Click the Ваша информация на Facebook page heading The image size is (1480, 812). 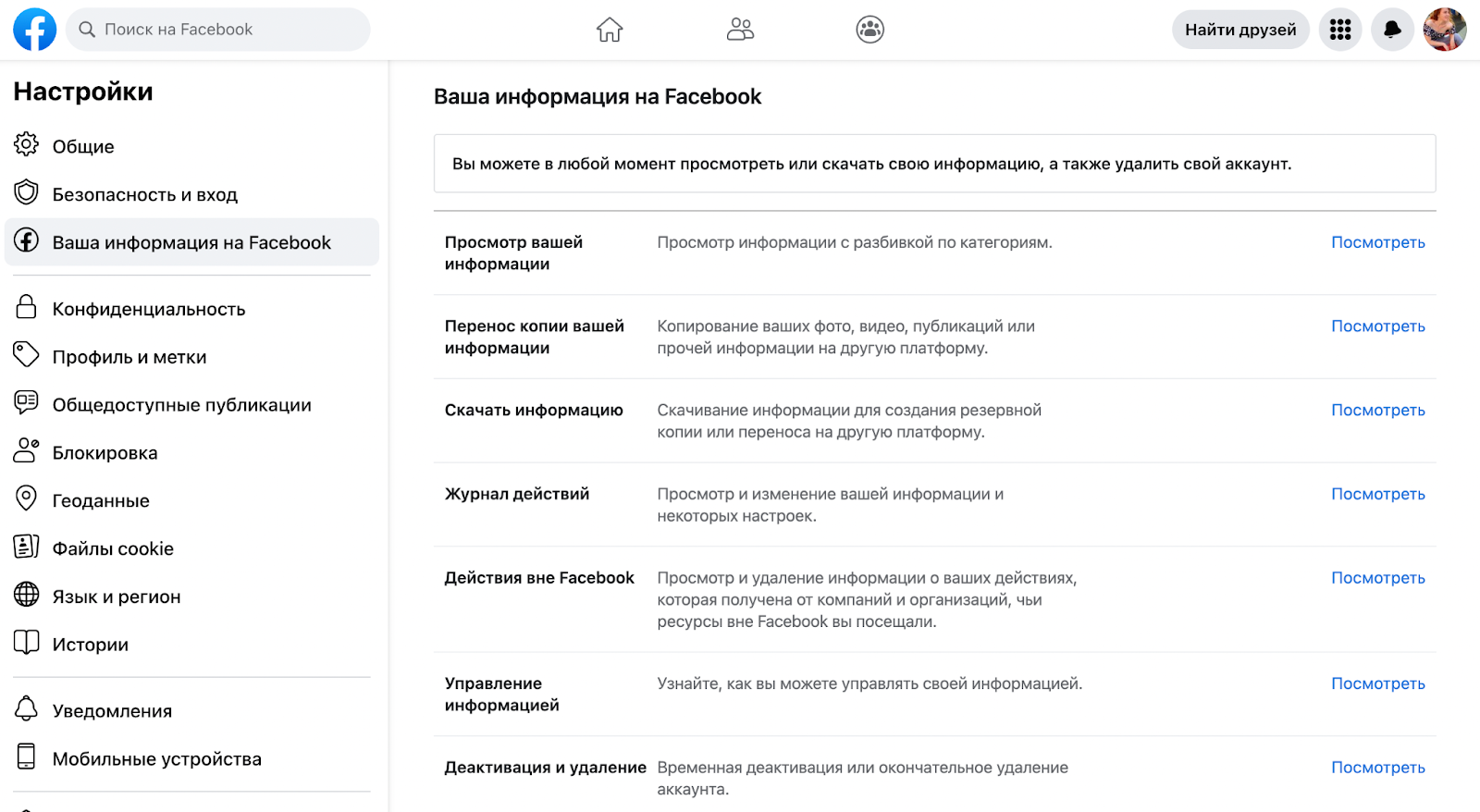click(598, 97)
